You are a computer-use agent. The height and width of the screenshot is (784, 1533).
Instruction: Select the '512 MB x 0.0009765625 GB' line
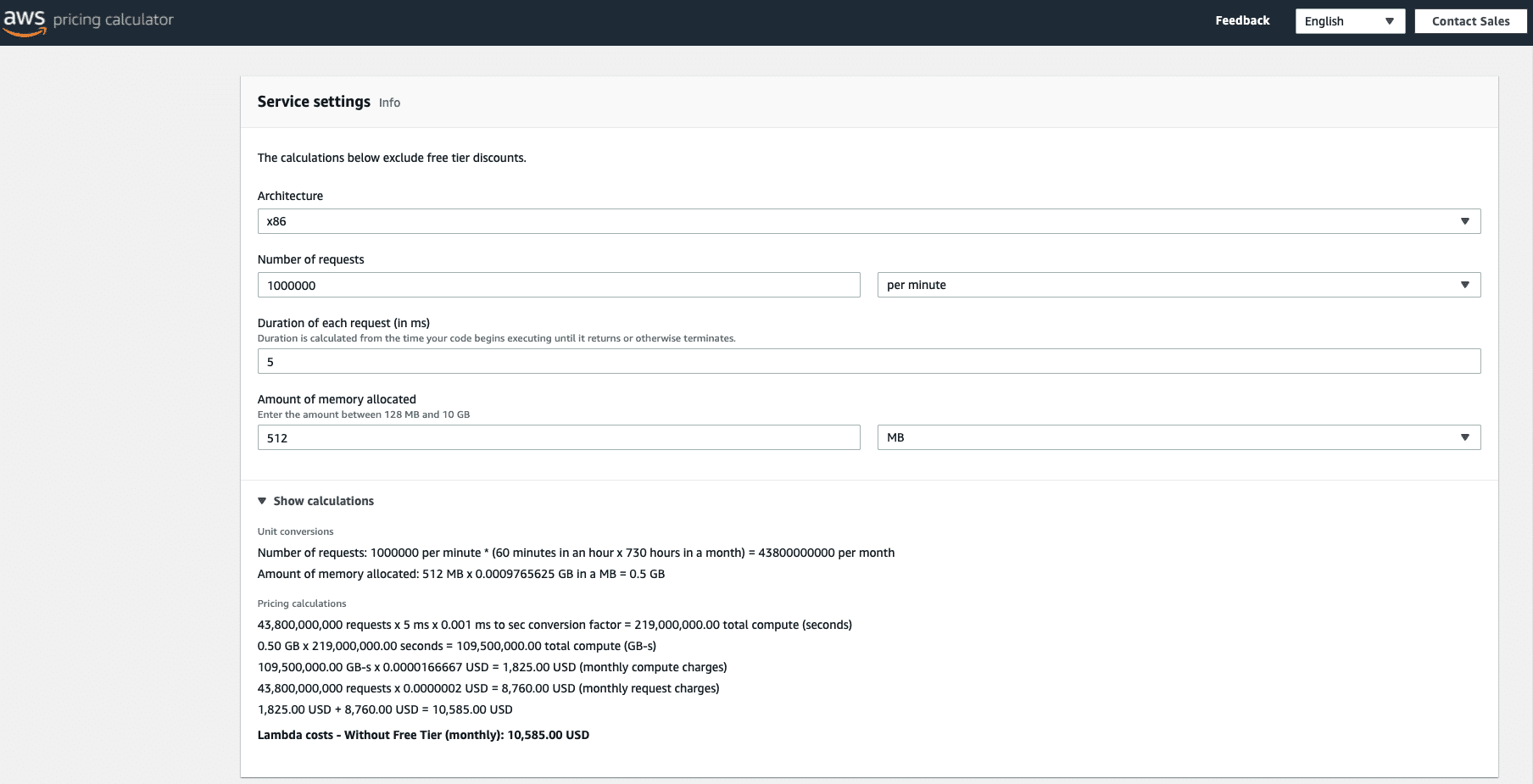(461, 574)
